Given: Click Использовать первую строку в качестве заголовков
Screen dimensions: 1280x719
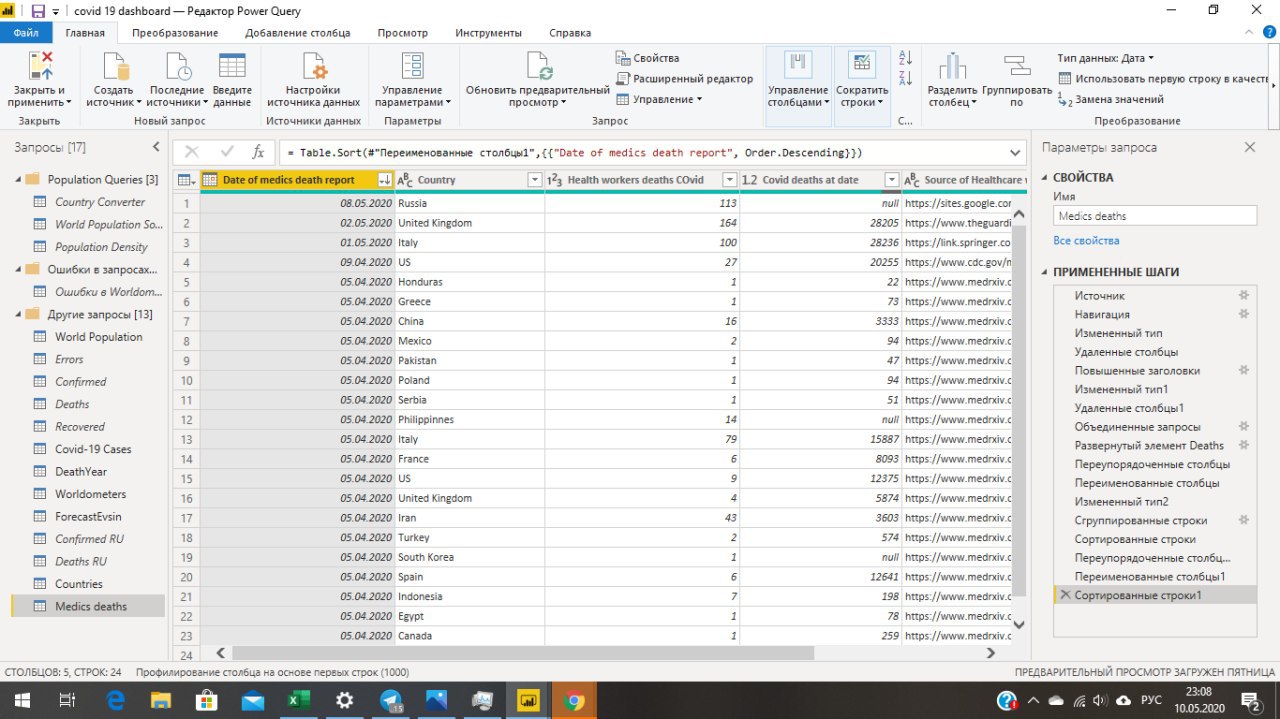Looking at the screenshot, I should click(x=1164, y=78).
